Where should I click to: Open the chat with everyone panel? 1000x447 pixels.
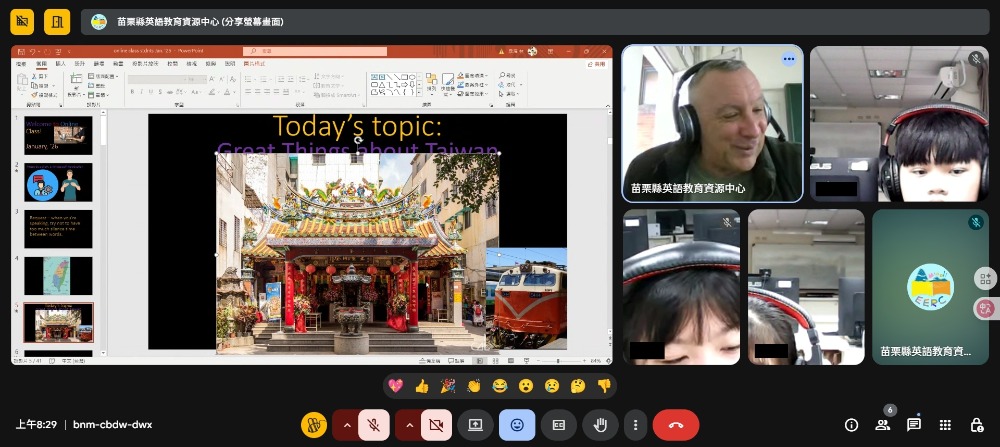(914, 425)
